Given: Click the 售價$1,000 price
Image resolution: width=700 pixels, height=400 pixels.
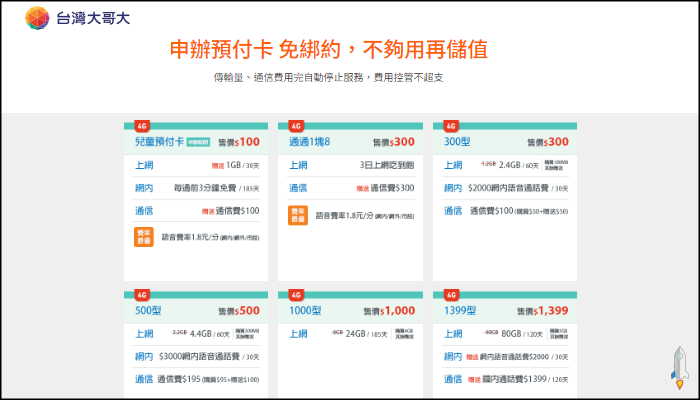Looking at the screenshot, I should [x=389, y=311].
